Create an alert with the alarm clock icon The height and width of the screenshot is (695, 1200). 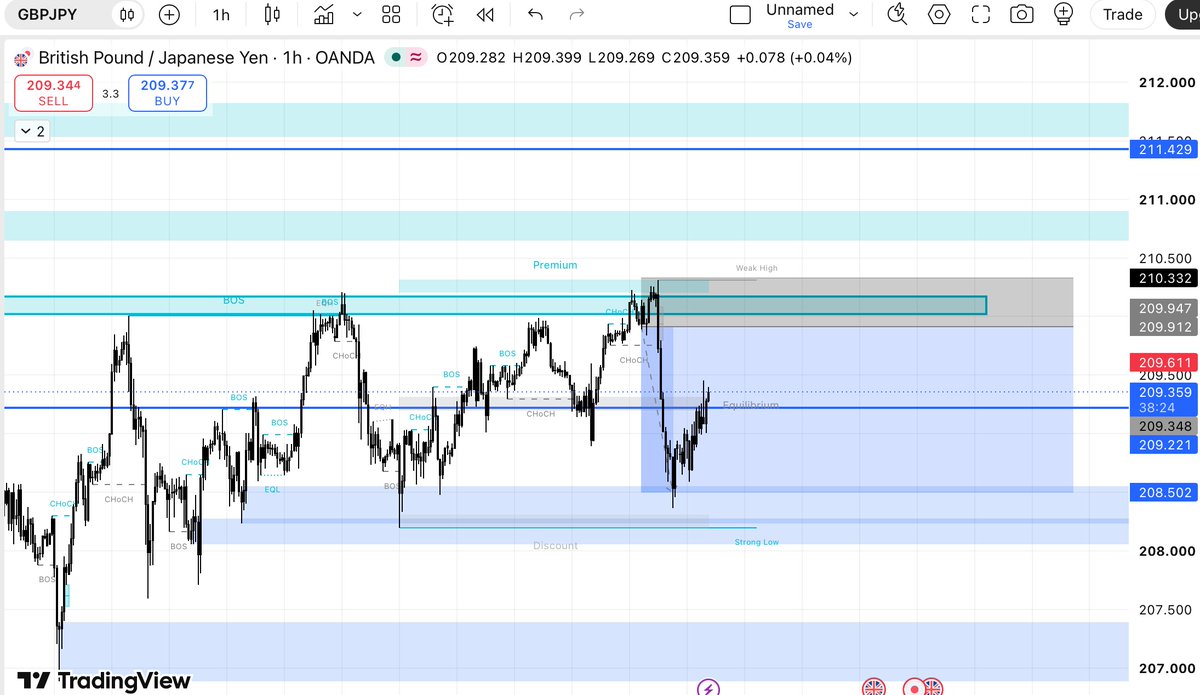point(442,14)
